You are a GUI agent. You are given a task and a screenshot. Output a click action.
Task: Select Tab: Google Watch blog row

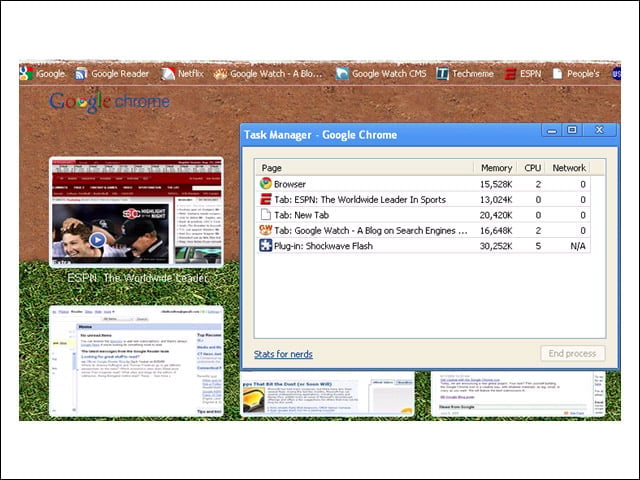pos(423,230)
